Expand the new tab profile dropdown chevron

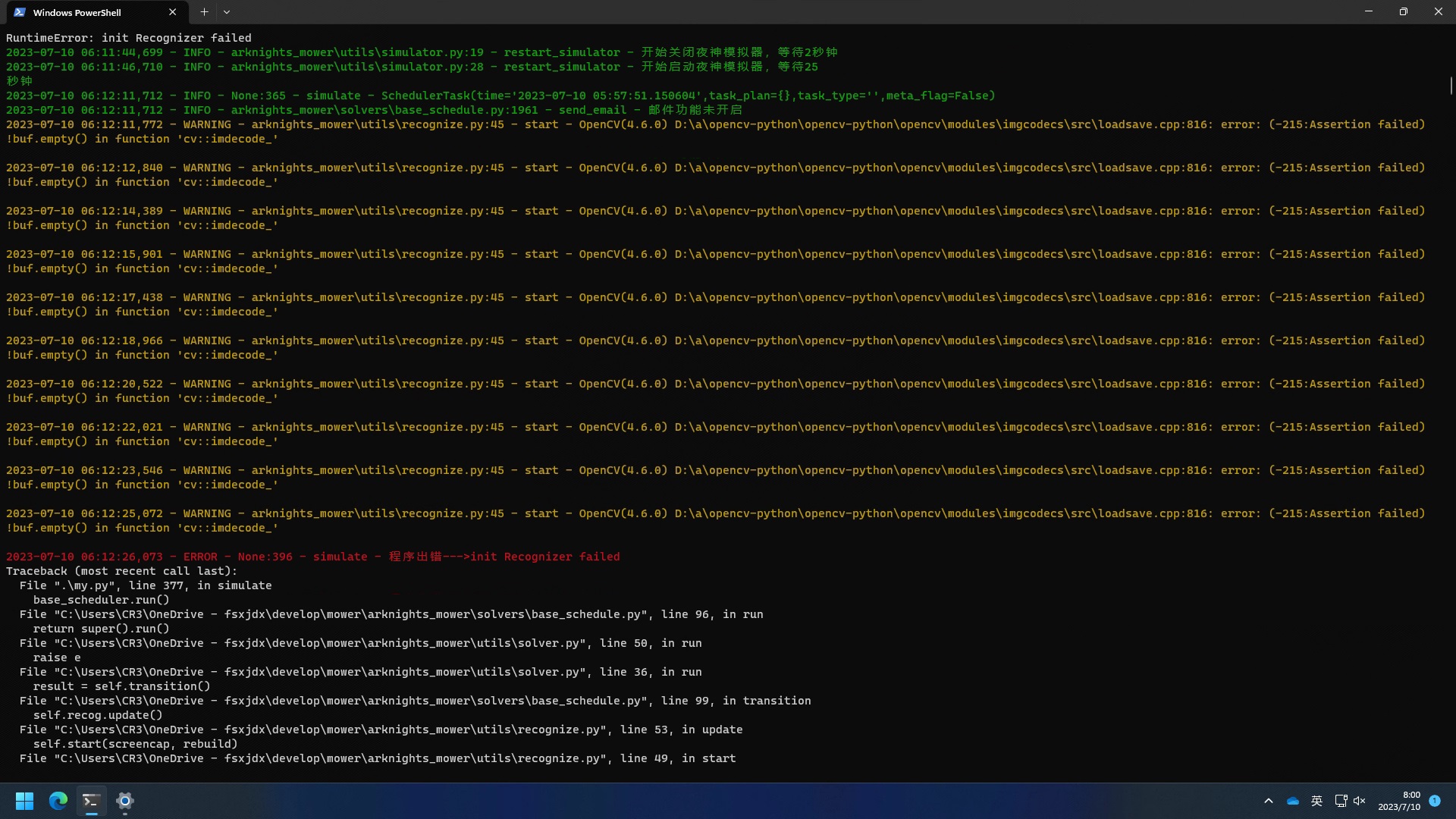[227, 12]
